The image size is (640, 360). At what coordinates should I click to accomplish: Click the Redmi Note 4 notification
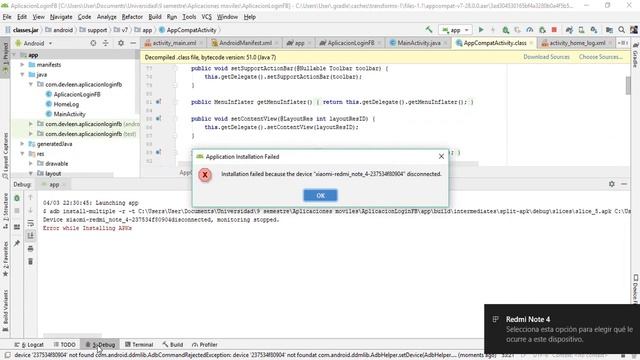[562, 329]
